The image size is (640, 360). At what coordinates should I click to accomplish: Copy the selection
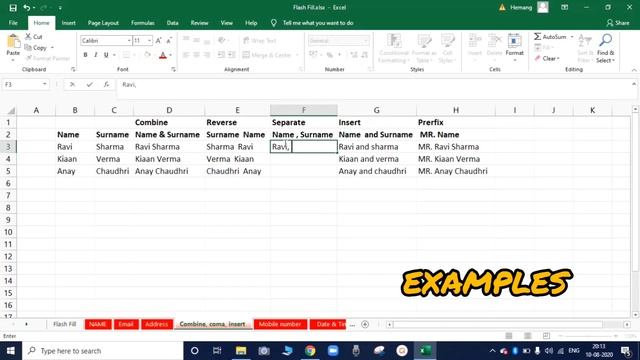36,48
